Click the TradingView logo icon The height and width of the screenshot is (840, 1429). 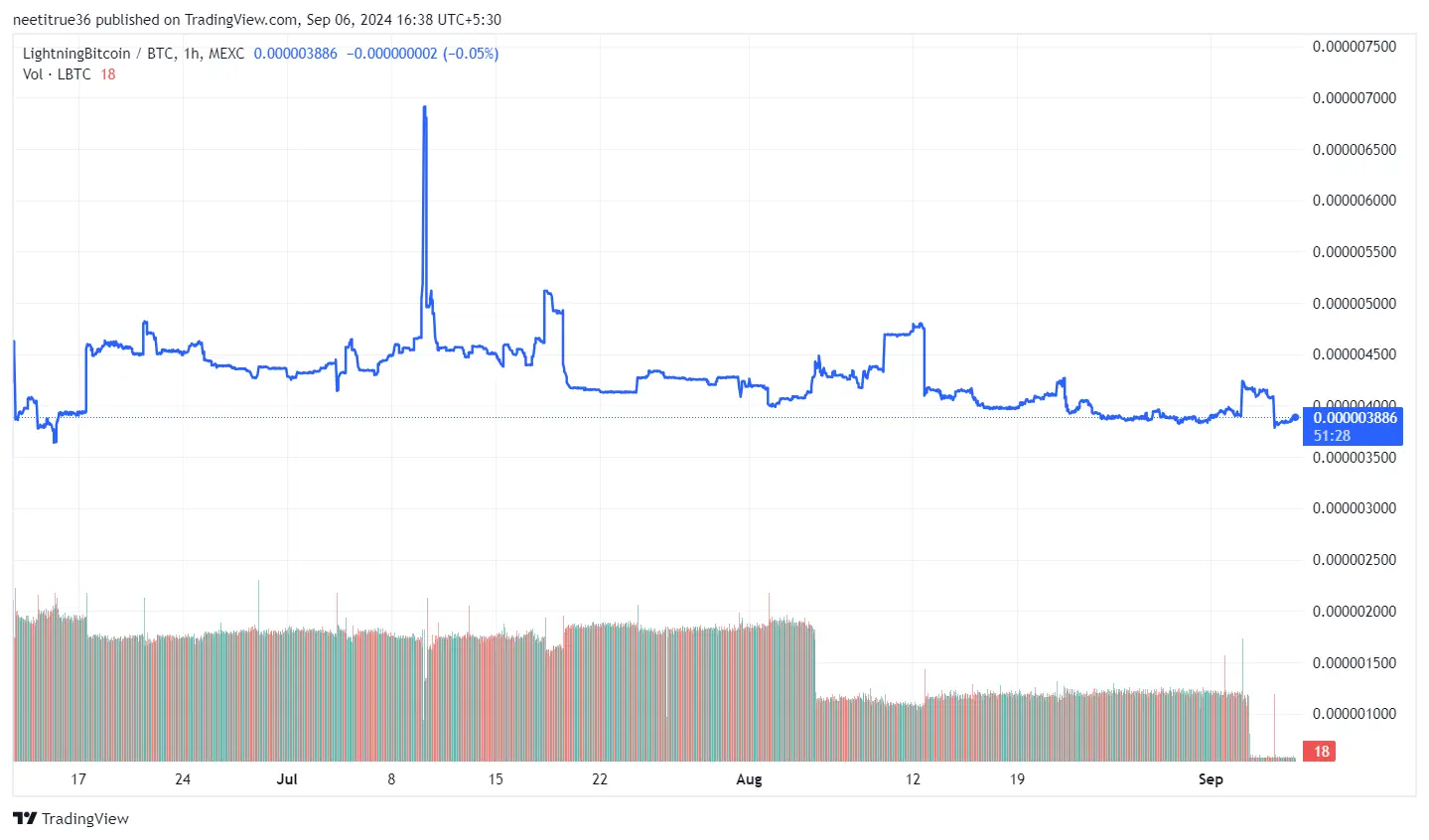coord(25,818)
